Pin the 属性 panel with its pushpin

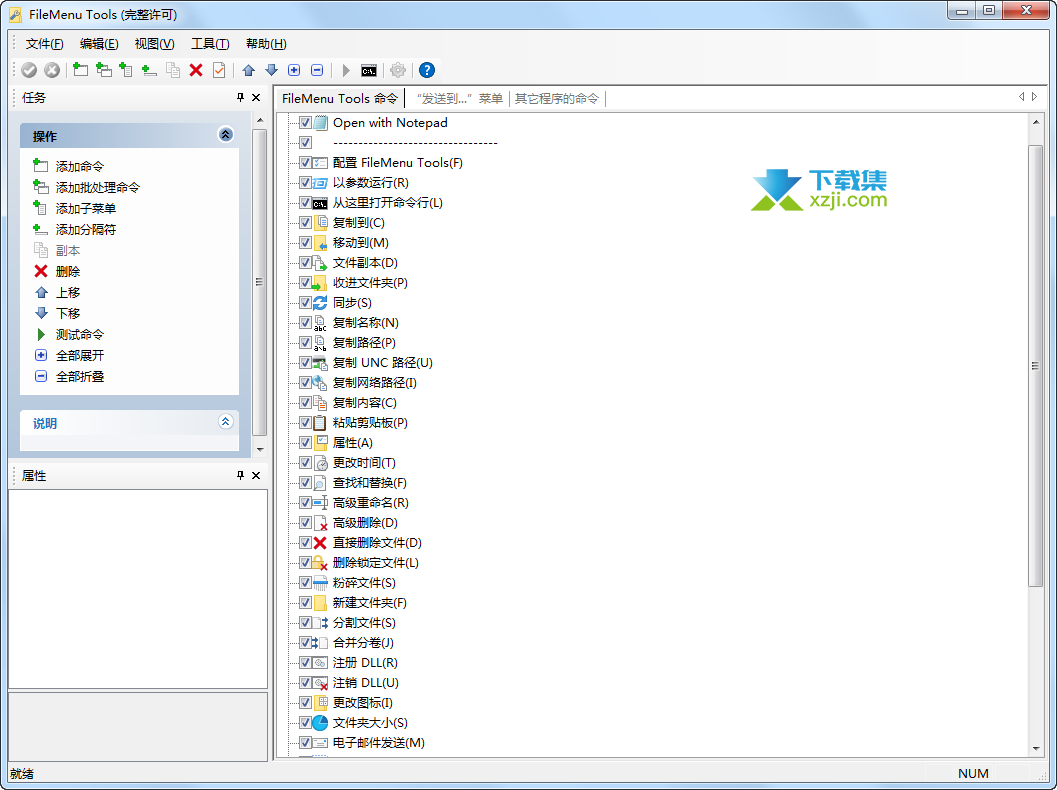(x=241, y=475)
